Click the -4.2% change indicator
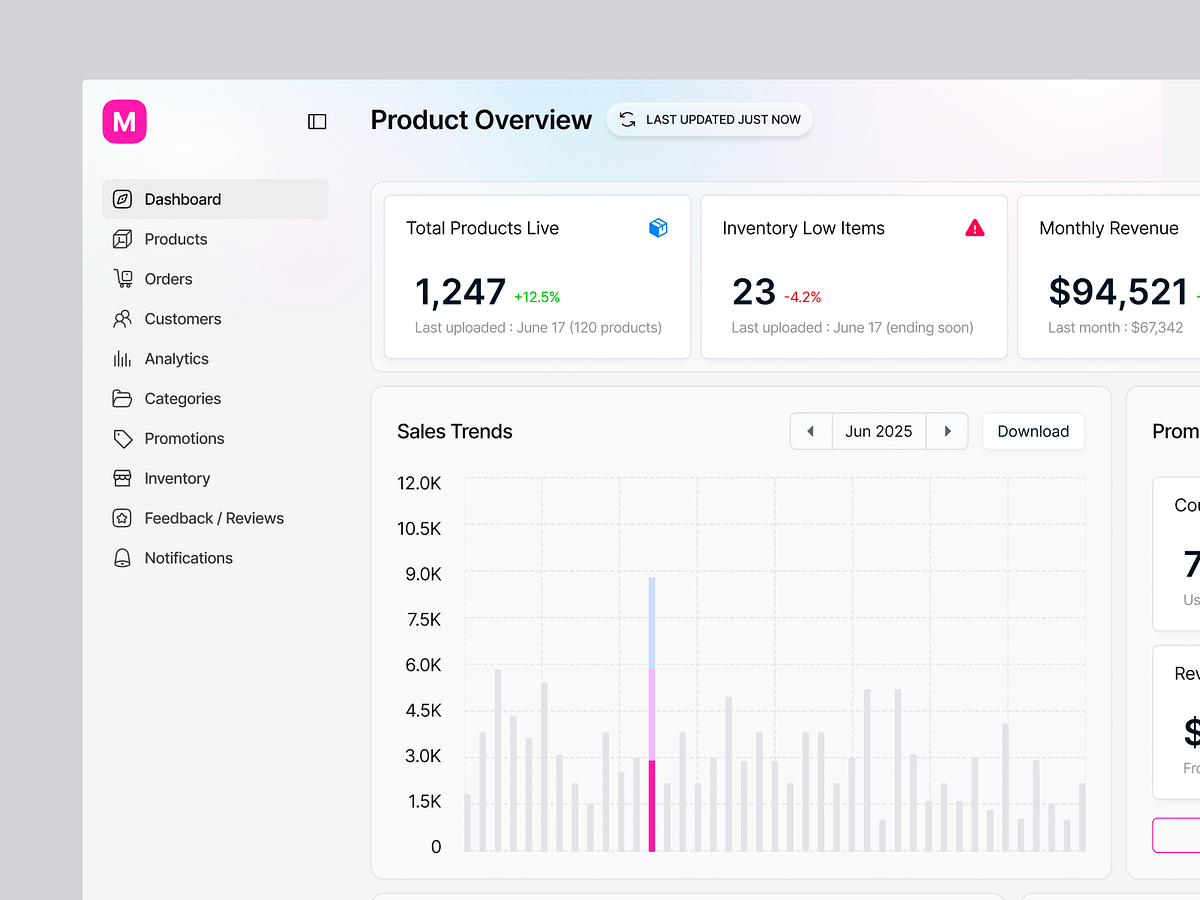This screenshot has height=900, width=1200. pyautogui.click(x=802, y=297)
